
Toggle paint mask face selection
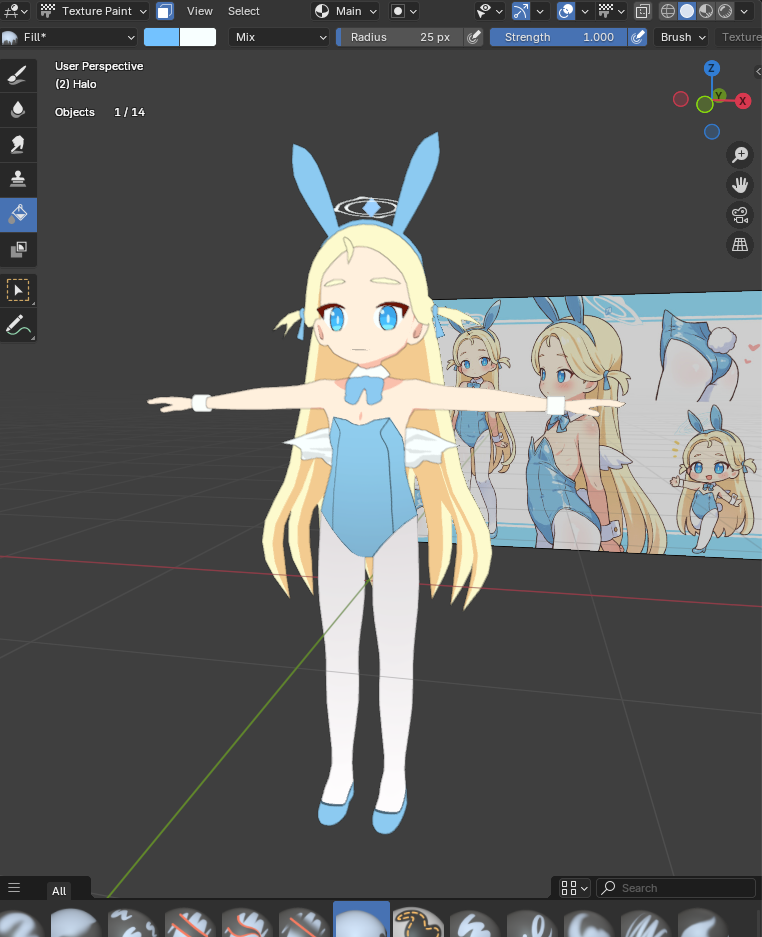(x=164, y=11)
